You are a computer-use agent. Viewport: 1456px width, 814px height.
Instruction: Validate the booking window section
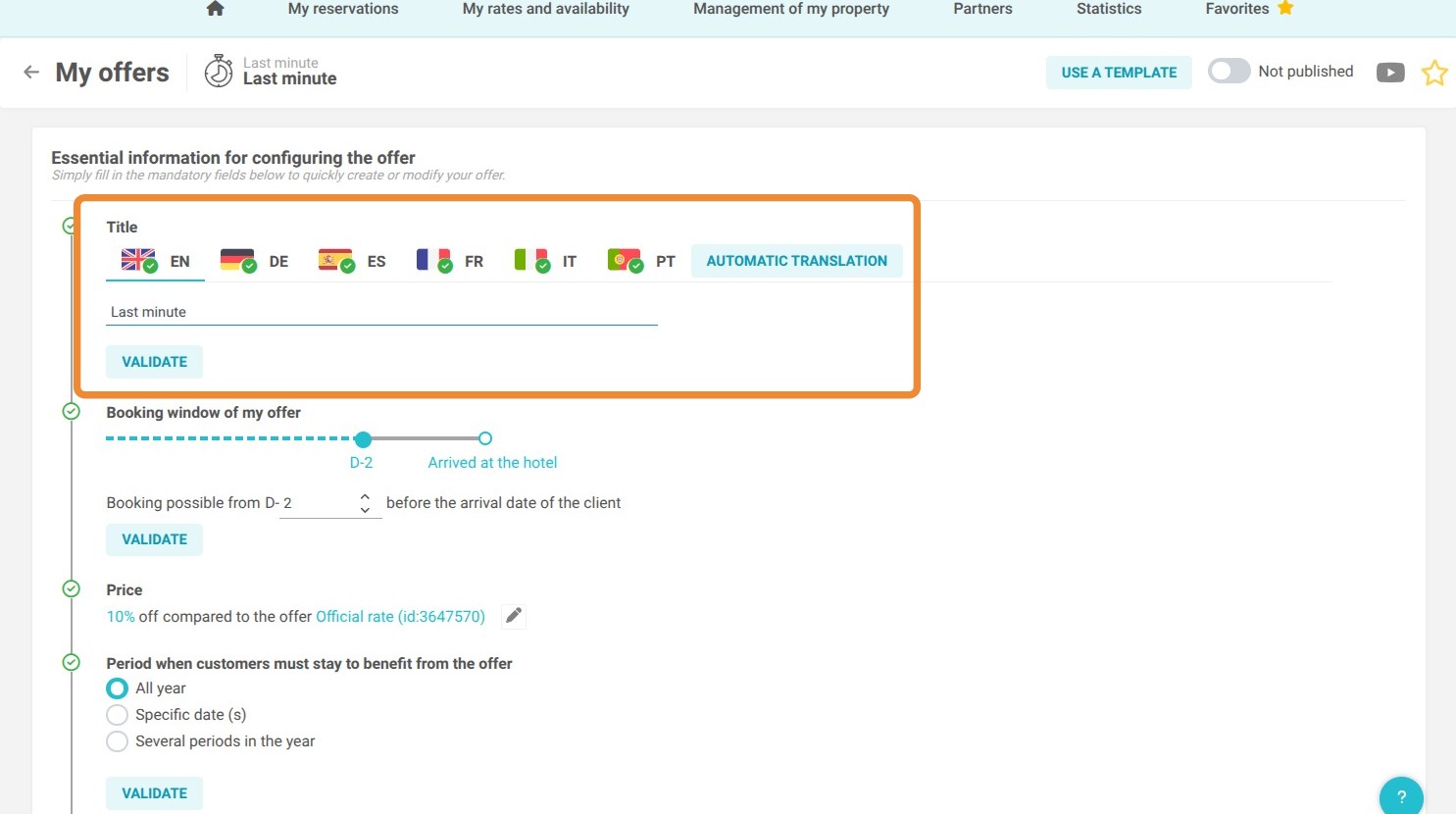(154, 539)
